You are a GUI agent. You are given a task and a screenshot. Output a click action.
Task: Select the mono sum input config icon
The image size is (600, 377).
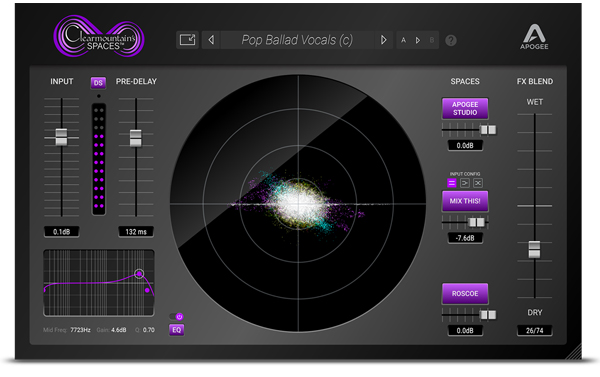tap(465, 183)
